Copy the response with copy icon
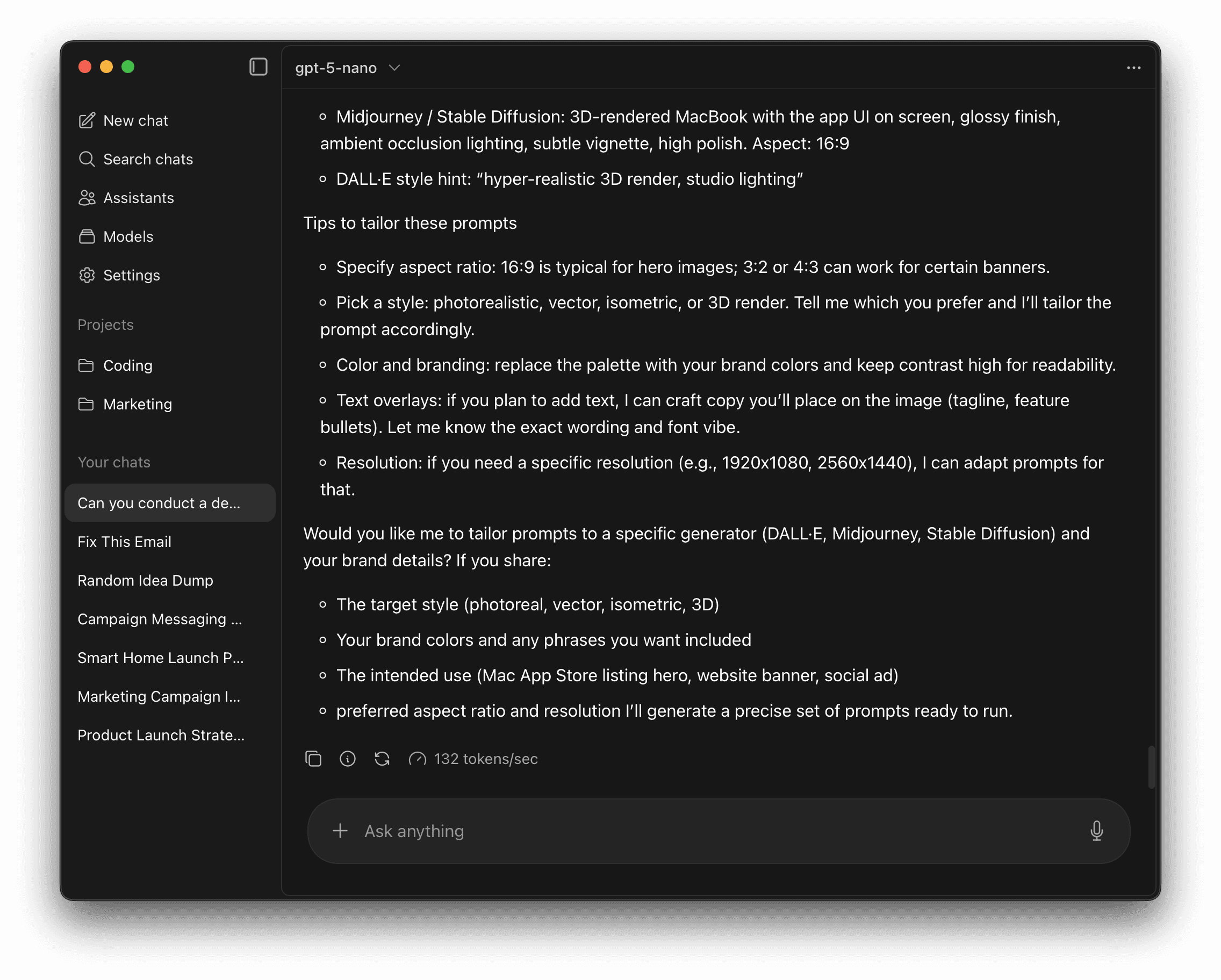 click(x=313, y=759)
